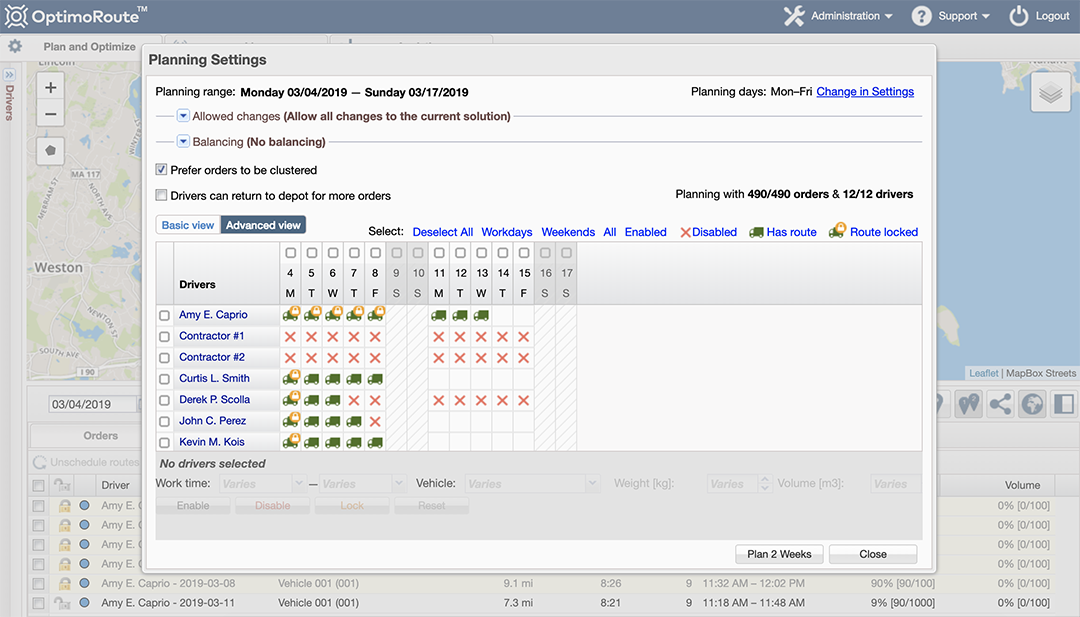Select the Derek P. Scolla driver checkbox
Screen dimensions: 1080x617
click(165, 400)
